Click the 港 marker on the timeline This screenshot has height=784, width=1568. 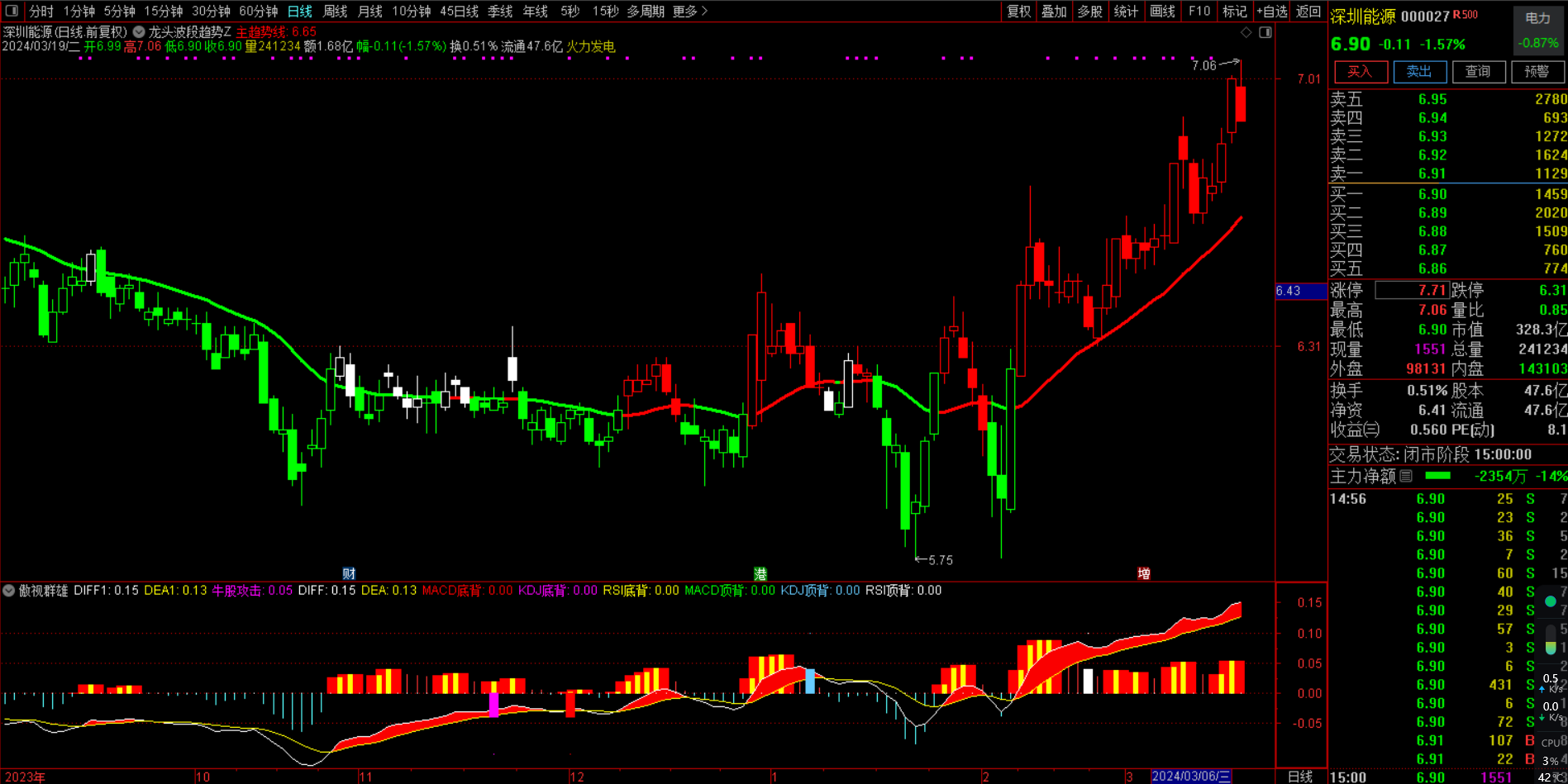pos(760,573)
